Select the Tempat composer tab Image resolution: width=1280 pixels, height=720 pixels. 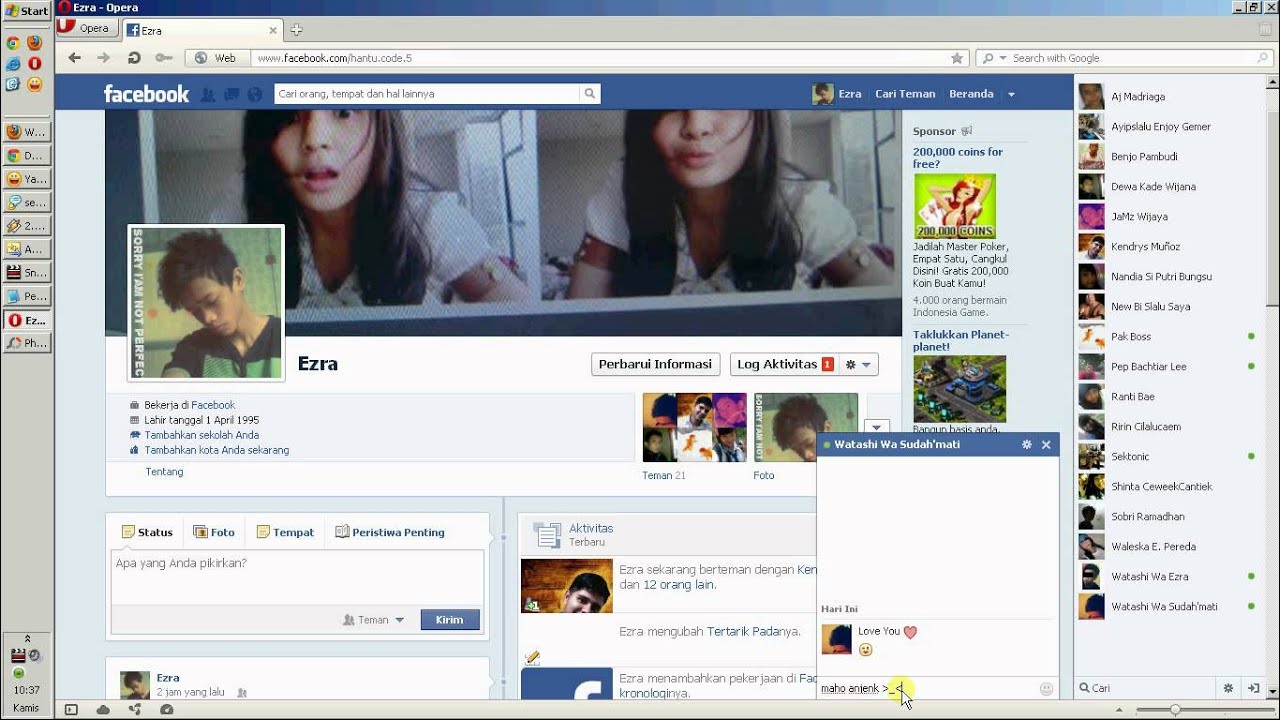tap(285, 532)
